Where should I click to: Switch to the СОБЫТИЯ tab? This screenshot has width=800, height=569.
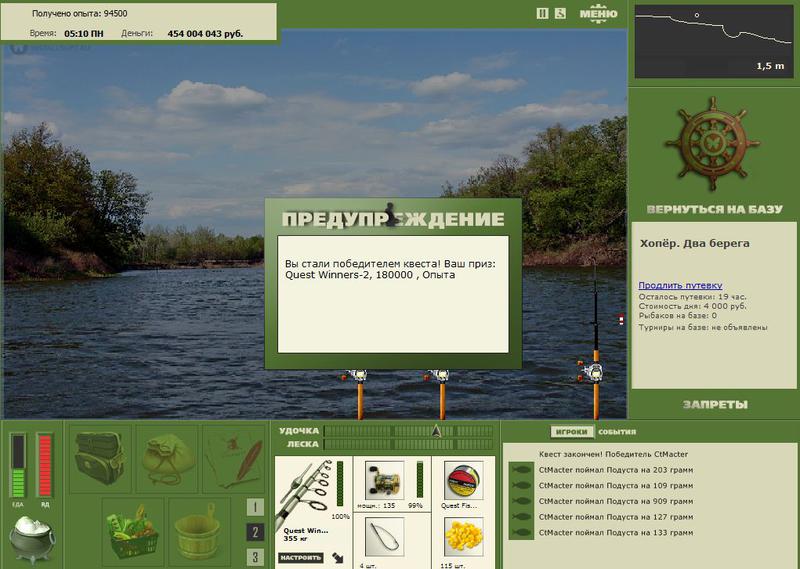click(617, 432)
